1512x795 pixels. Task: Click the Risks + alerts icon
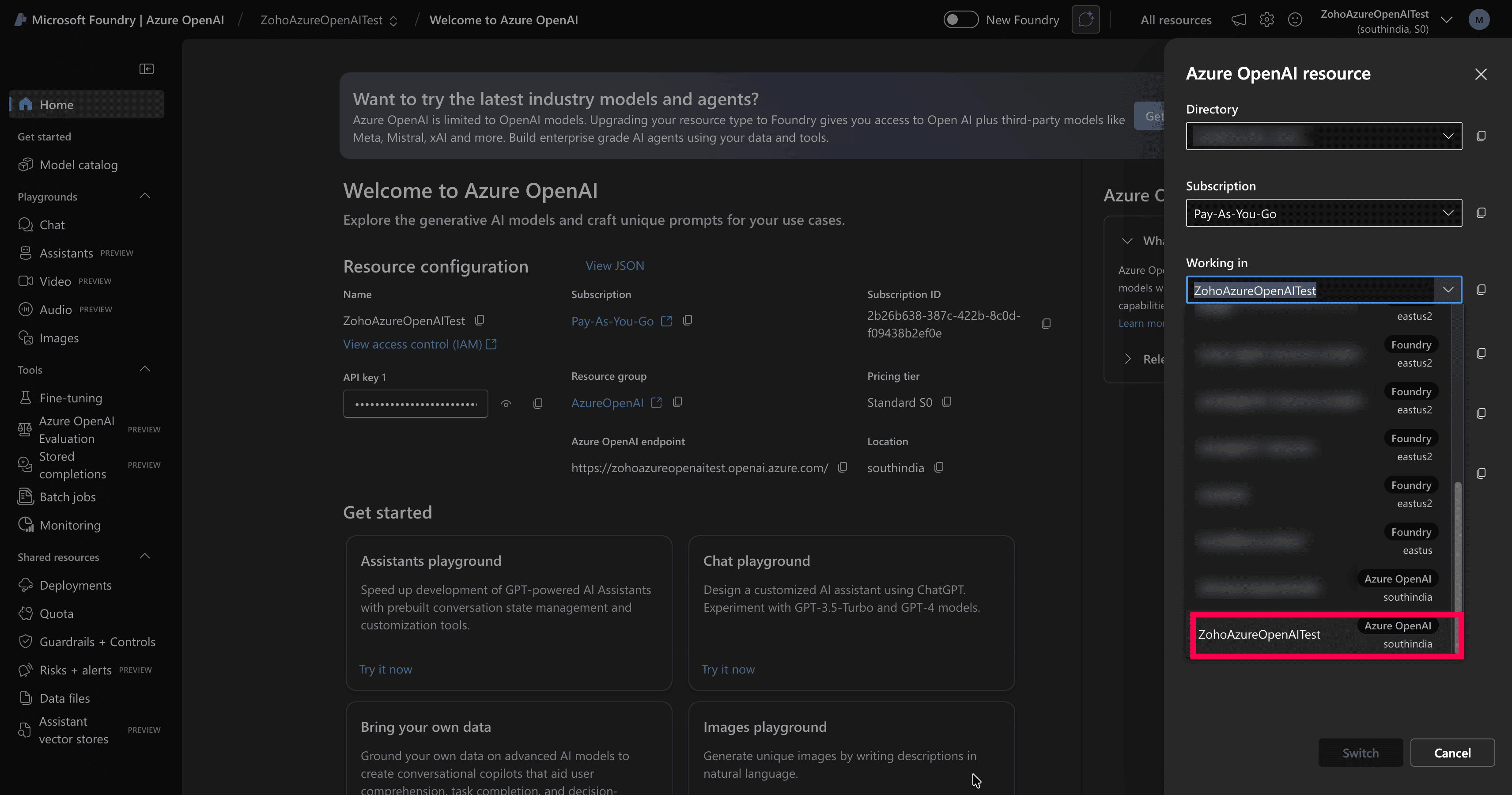25,670
